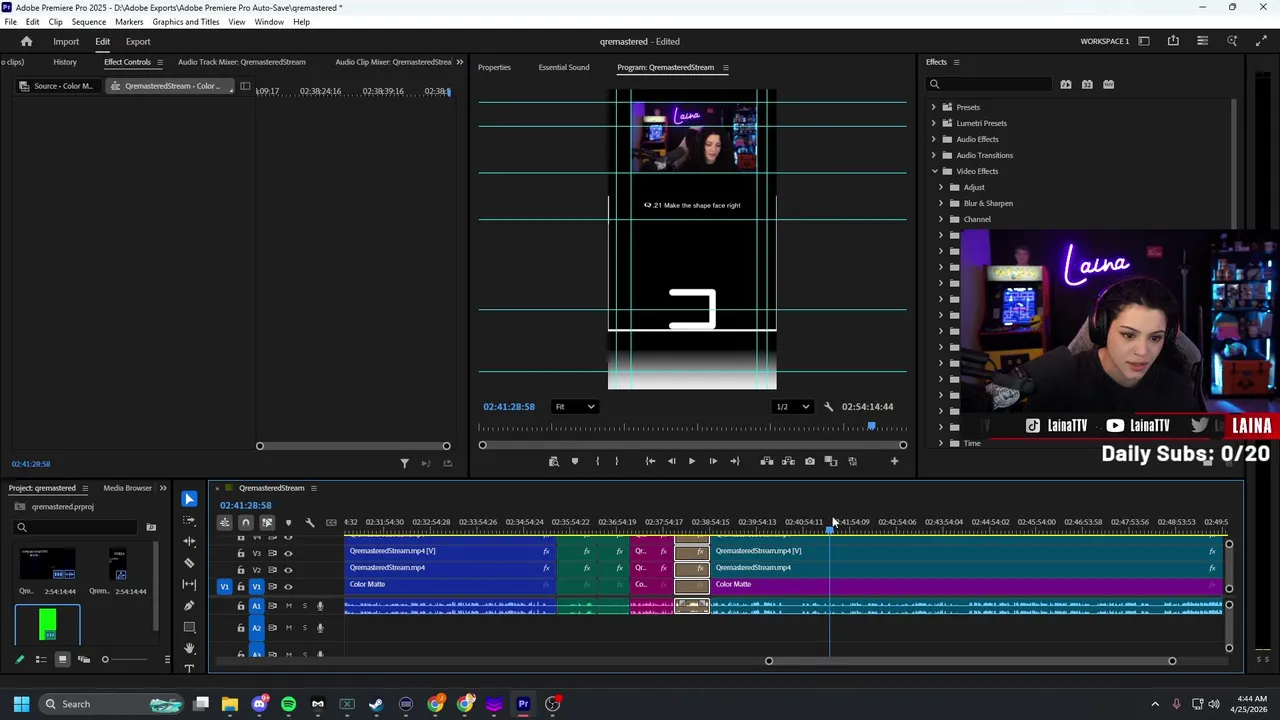
Task: Filter Accelerated Effects in Effects panel
Action: click(x=1066, y=84)
